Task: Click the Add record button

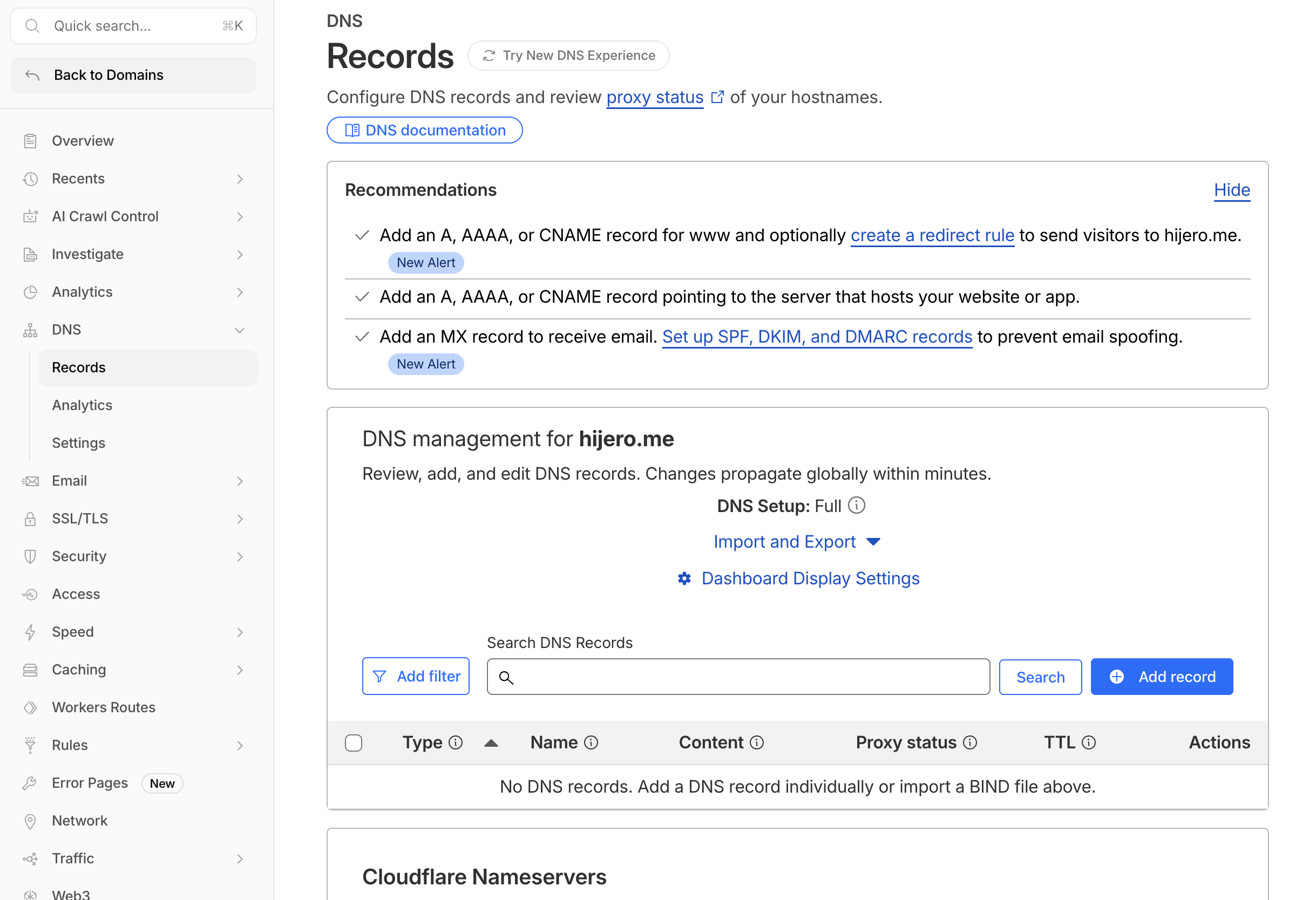Action: click(1162, 677)
